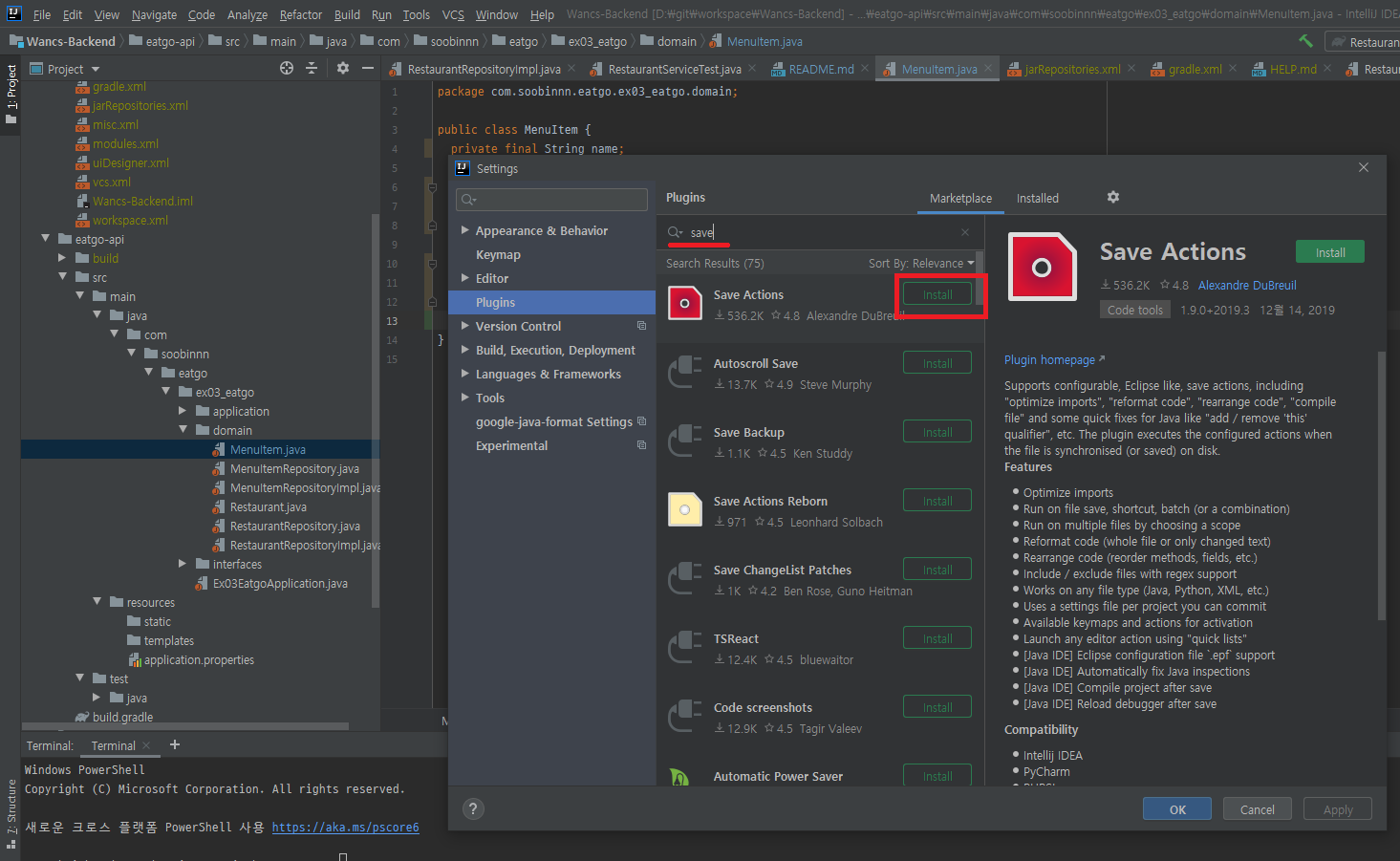Click the locate target icon in Project panel

[287, 68]
